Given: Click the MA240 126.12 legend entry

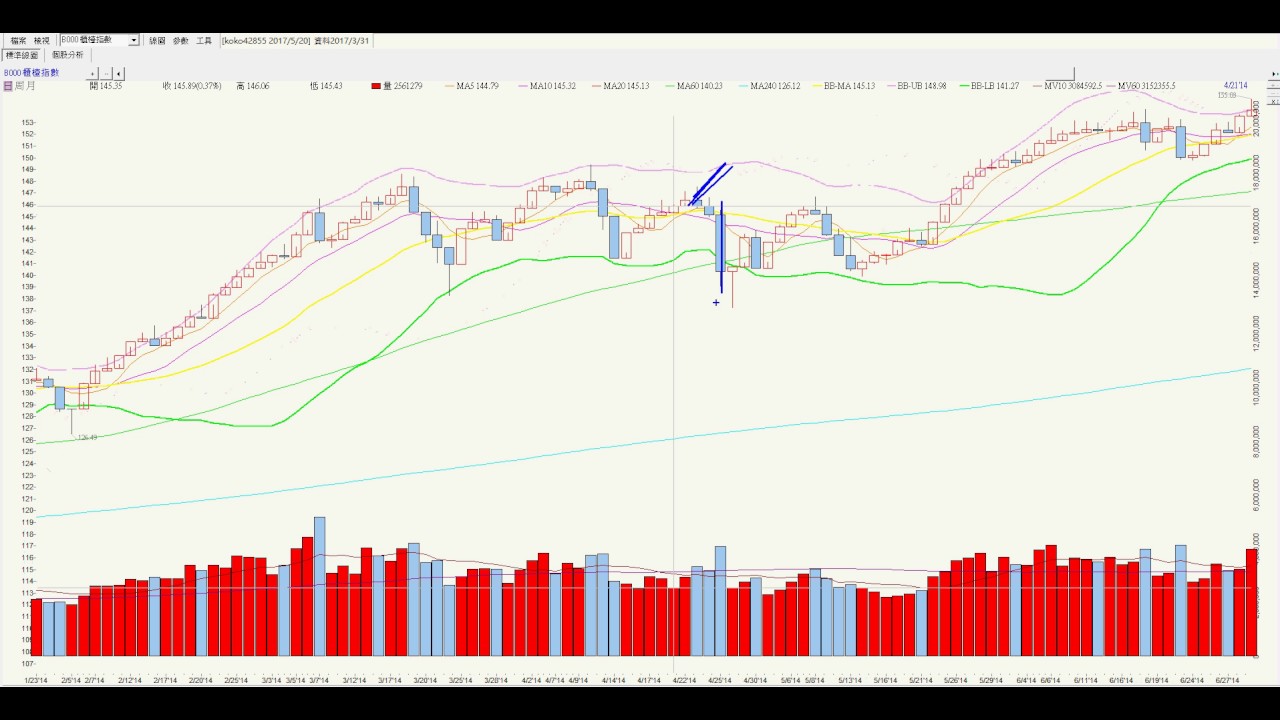Looking at the screenshot, I should 769,86.
